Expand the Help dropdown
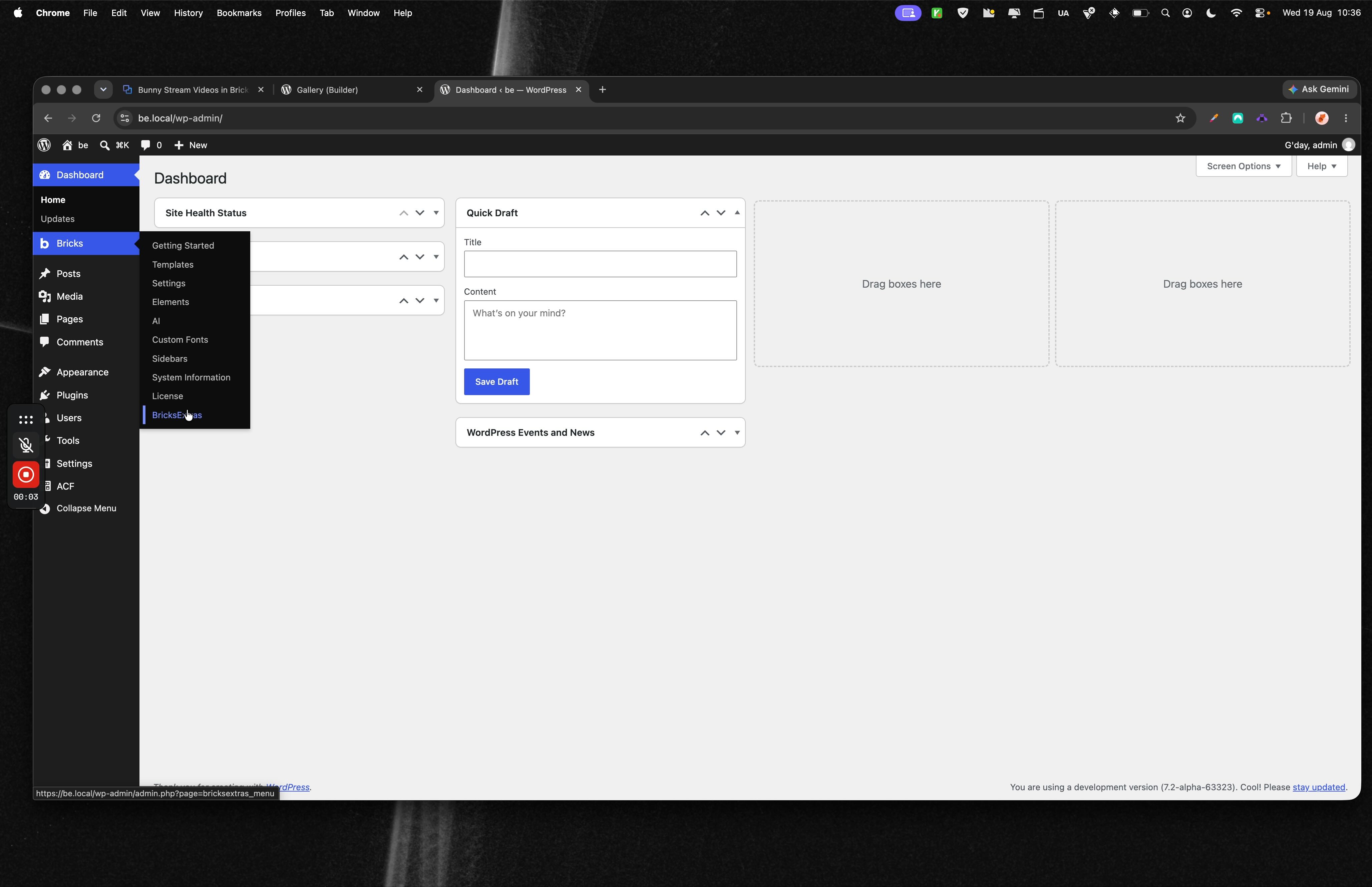The width and height of the screenshot is (1372, 887). [1322, 166]
